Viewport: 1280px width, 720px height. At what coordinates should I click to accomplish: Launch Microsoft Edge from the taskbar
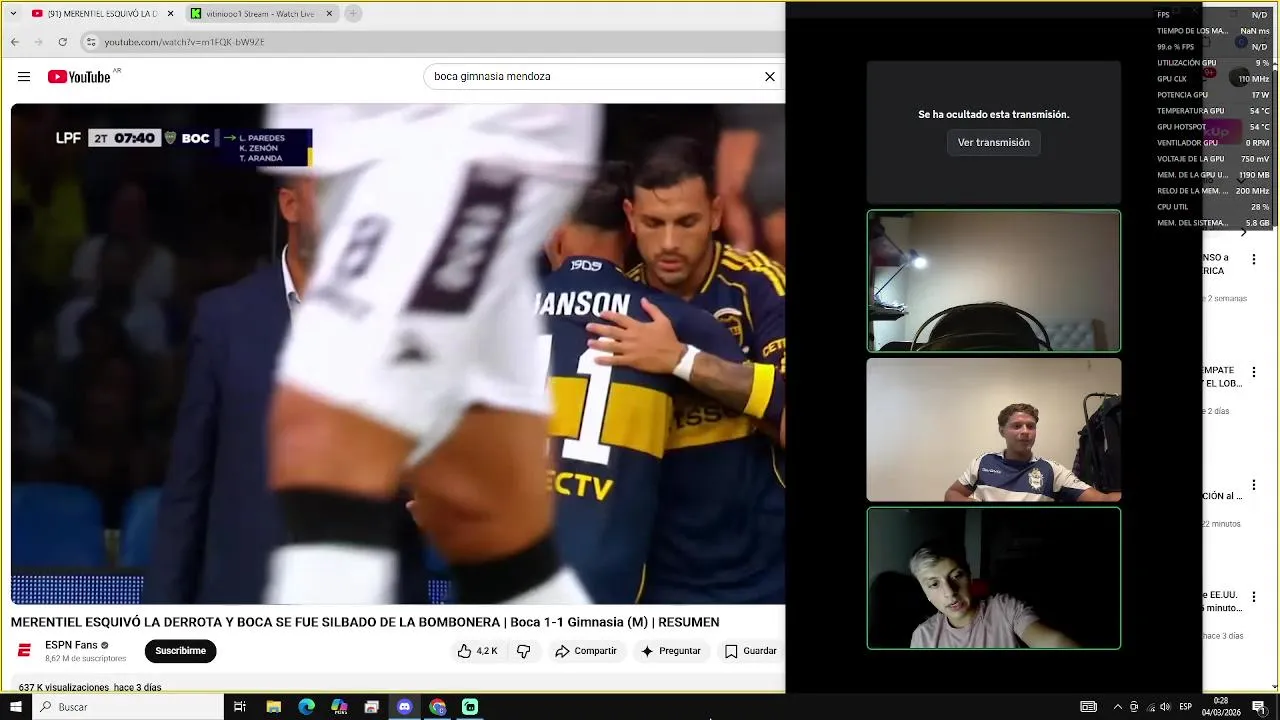[306, 707]
